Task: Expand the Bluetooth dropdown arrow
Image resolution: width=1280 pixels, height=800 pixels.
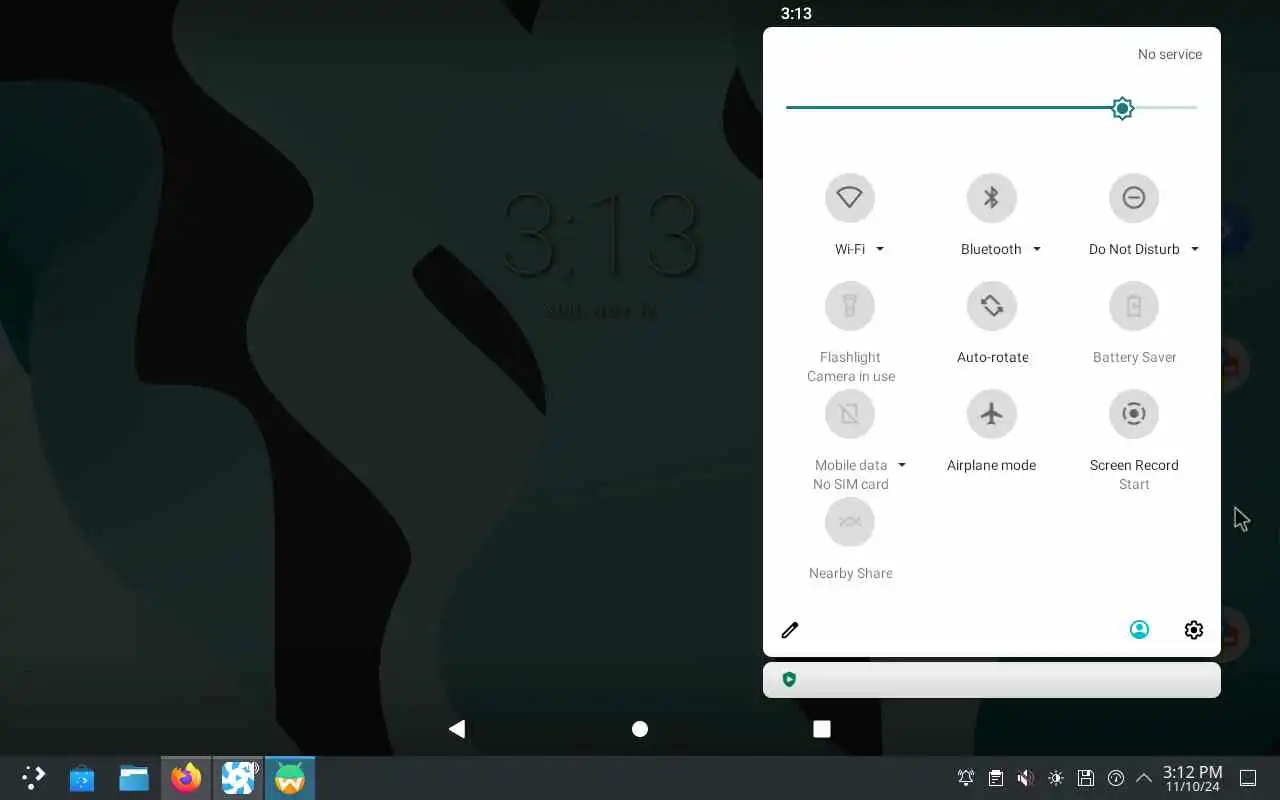Action: click(x=1036, y=249)
